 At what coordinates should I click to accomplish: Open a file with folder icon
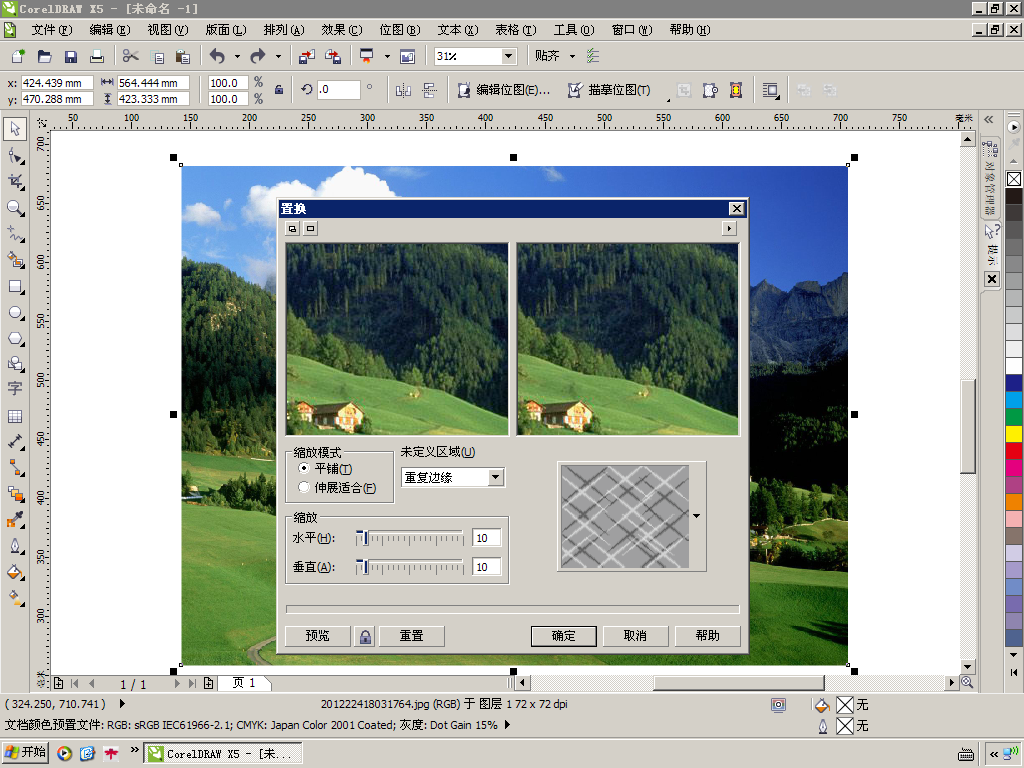[x=44, y=56]
